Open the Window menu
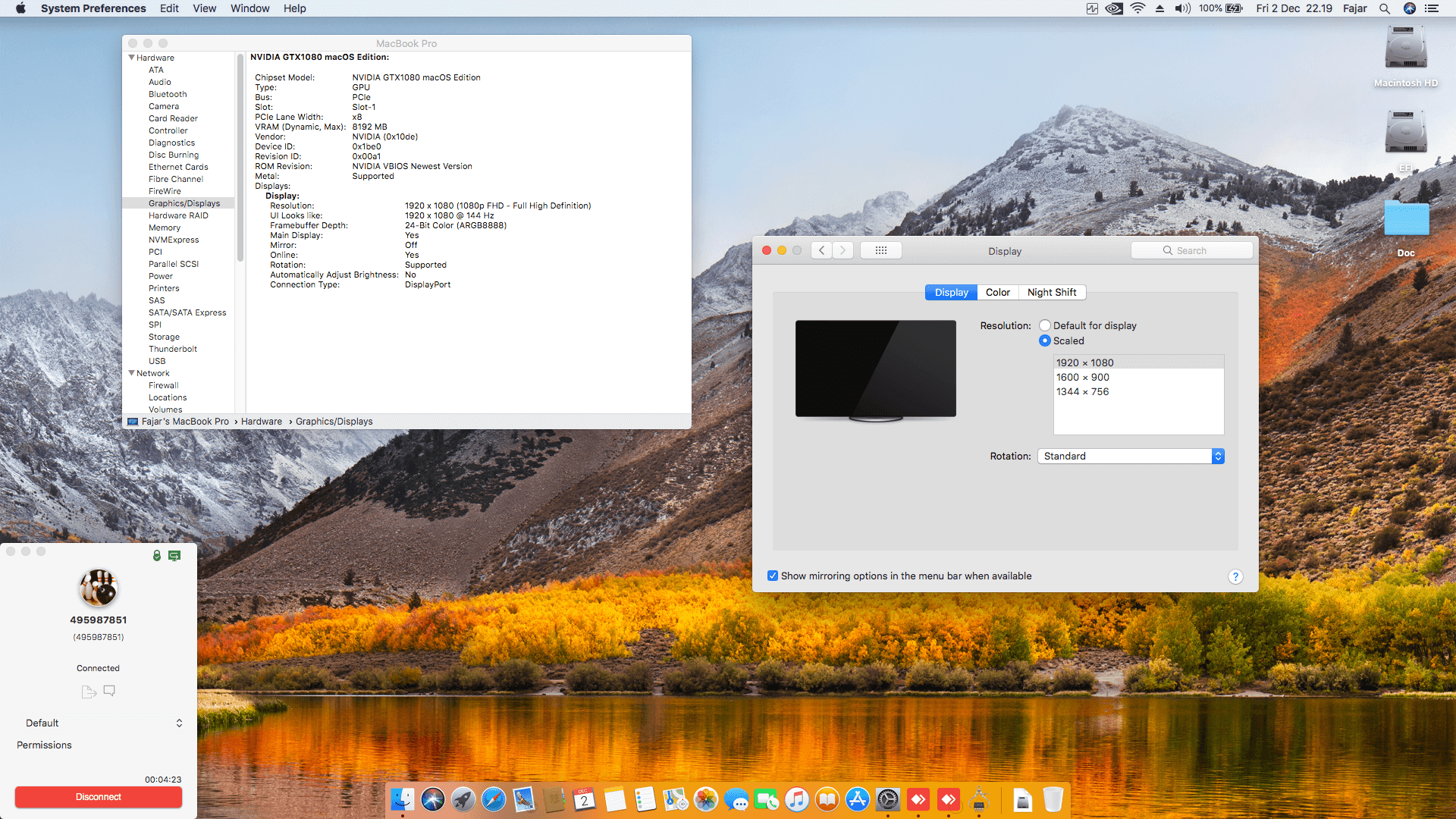This screenshot has width=1456, height=819. click(x=249, y=8)
